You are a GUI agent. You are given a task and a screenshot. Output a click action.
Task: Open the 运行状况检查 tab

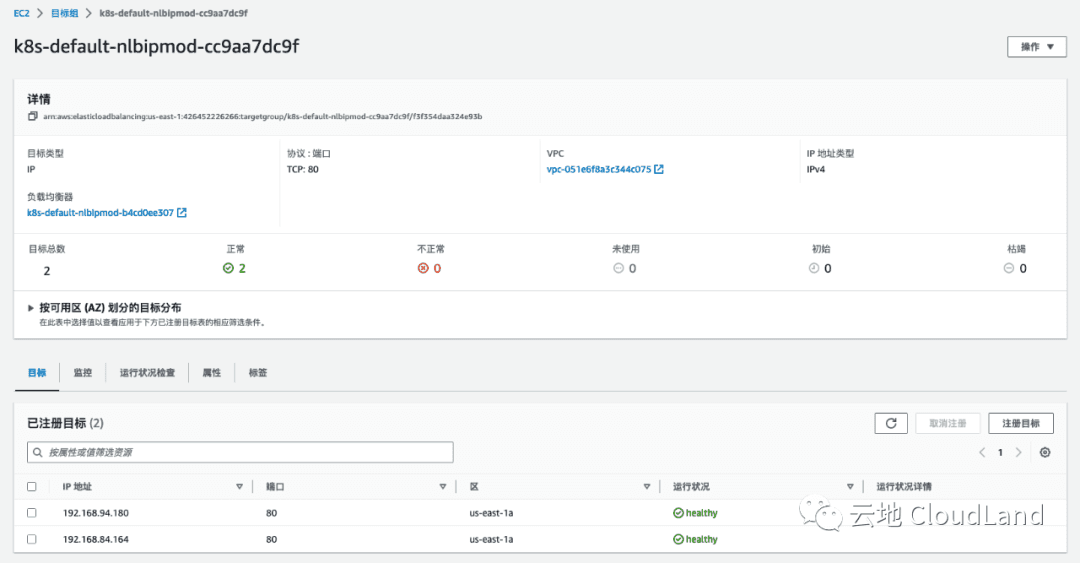point(147,373)
